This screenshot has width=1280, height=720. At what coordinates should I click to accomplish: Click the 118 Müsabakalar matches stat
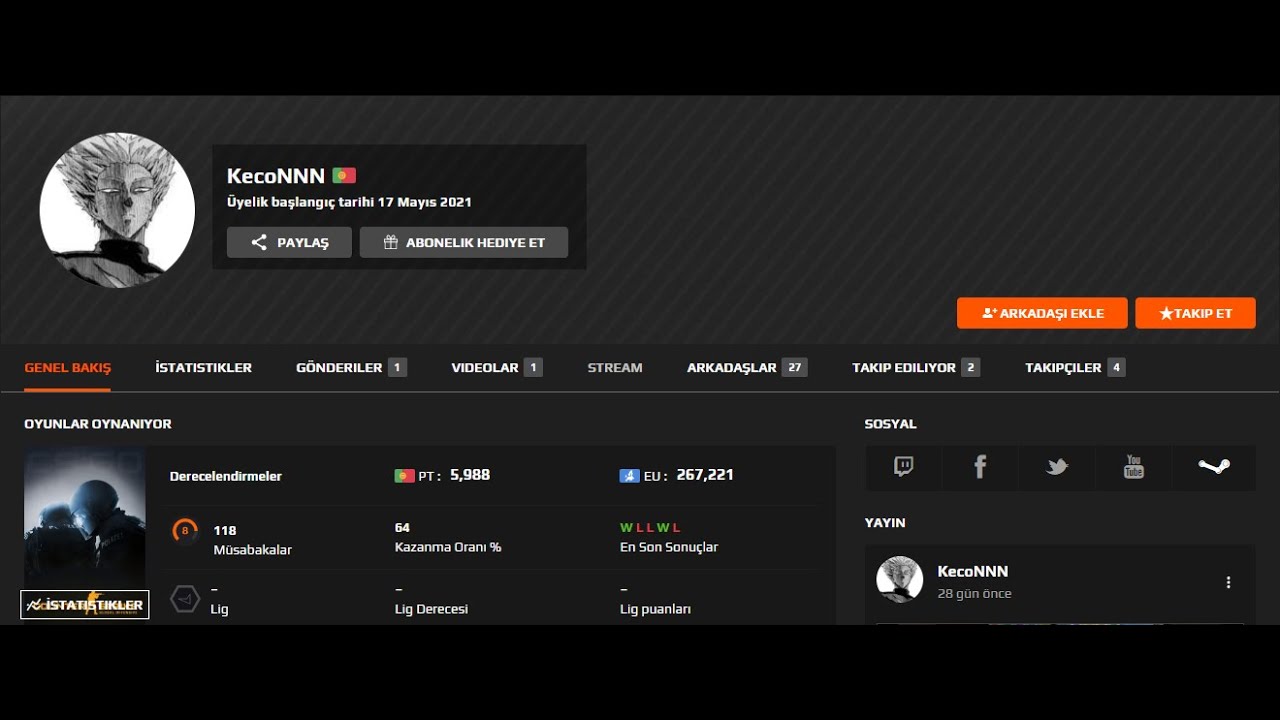click(252, 540)
